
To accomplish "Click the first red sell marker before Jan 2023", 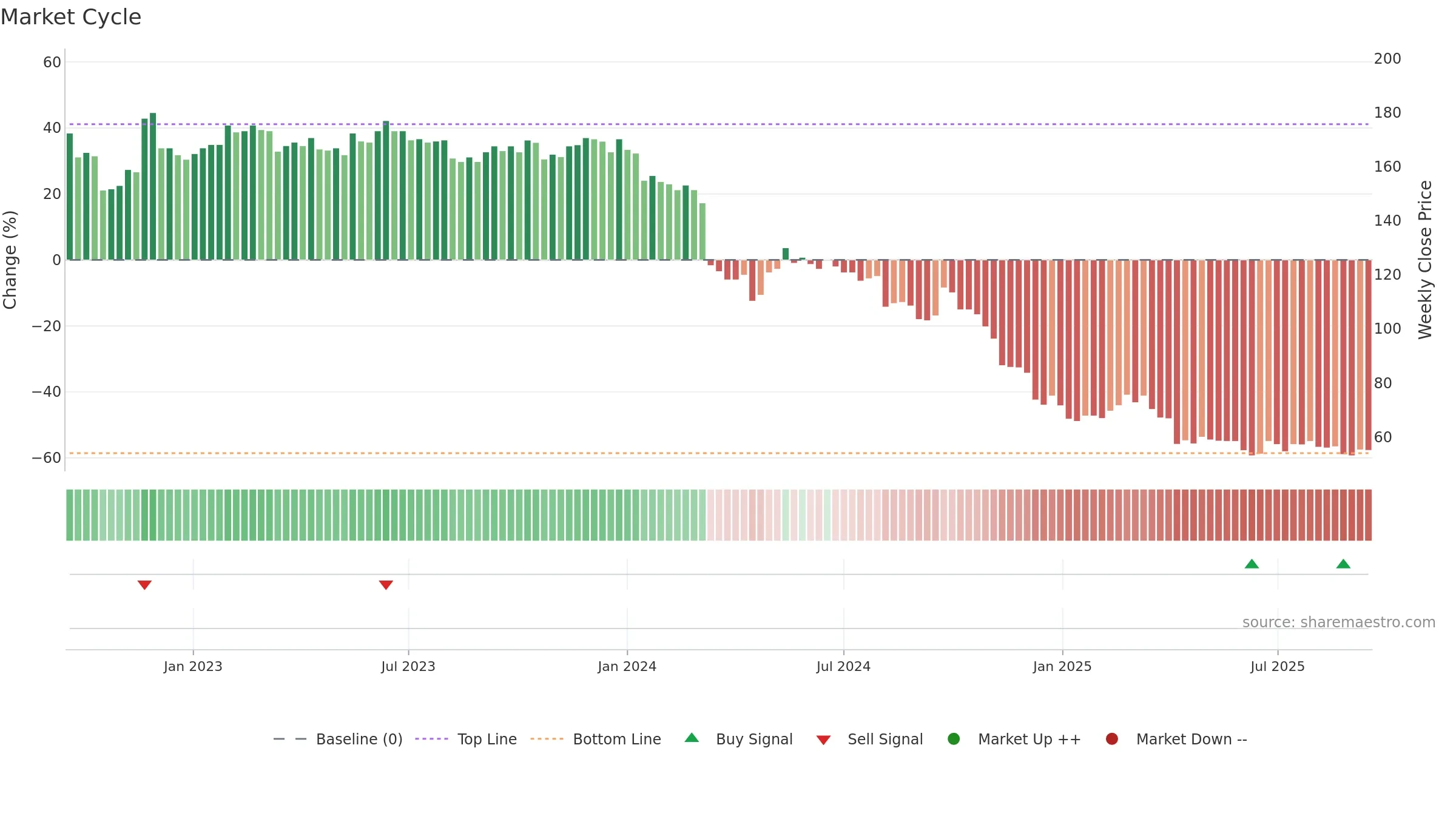I will point(144,585).
